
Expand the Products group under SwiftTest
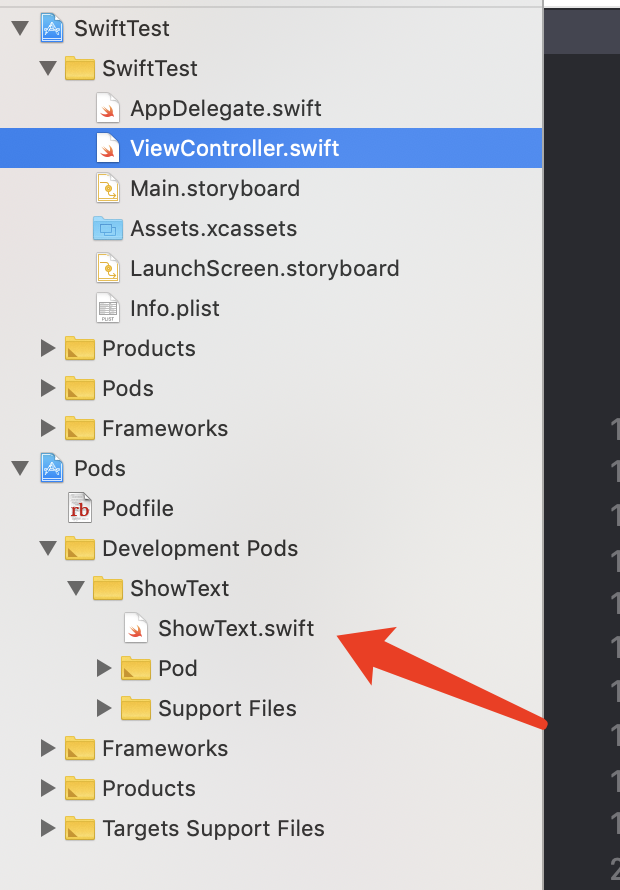click(x=47, y=348)
